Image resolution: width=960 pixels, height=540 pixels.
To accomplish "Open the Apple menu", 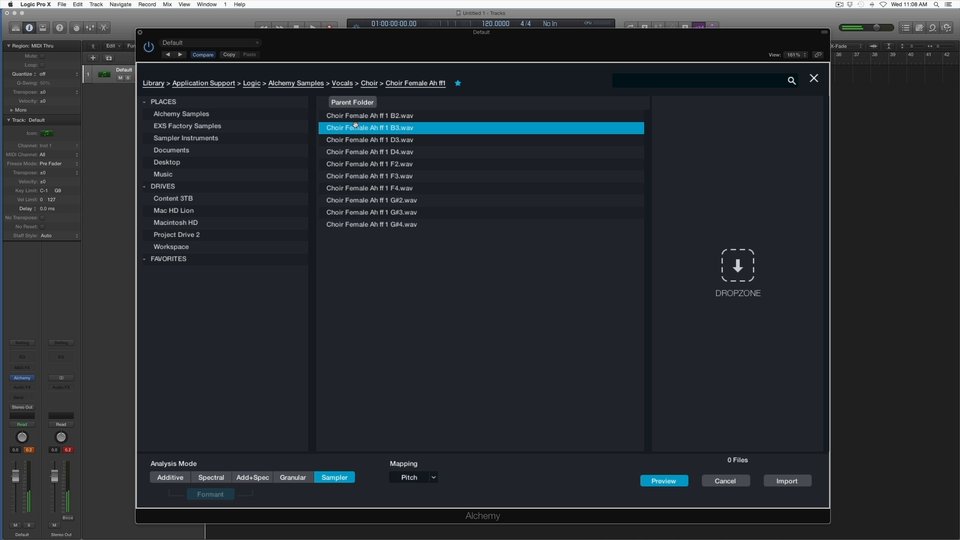I will tap(10, 4).
